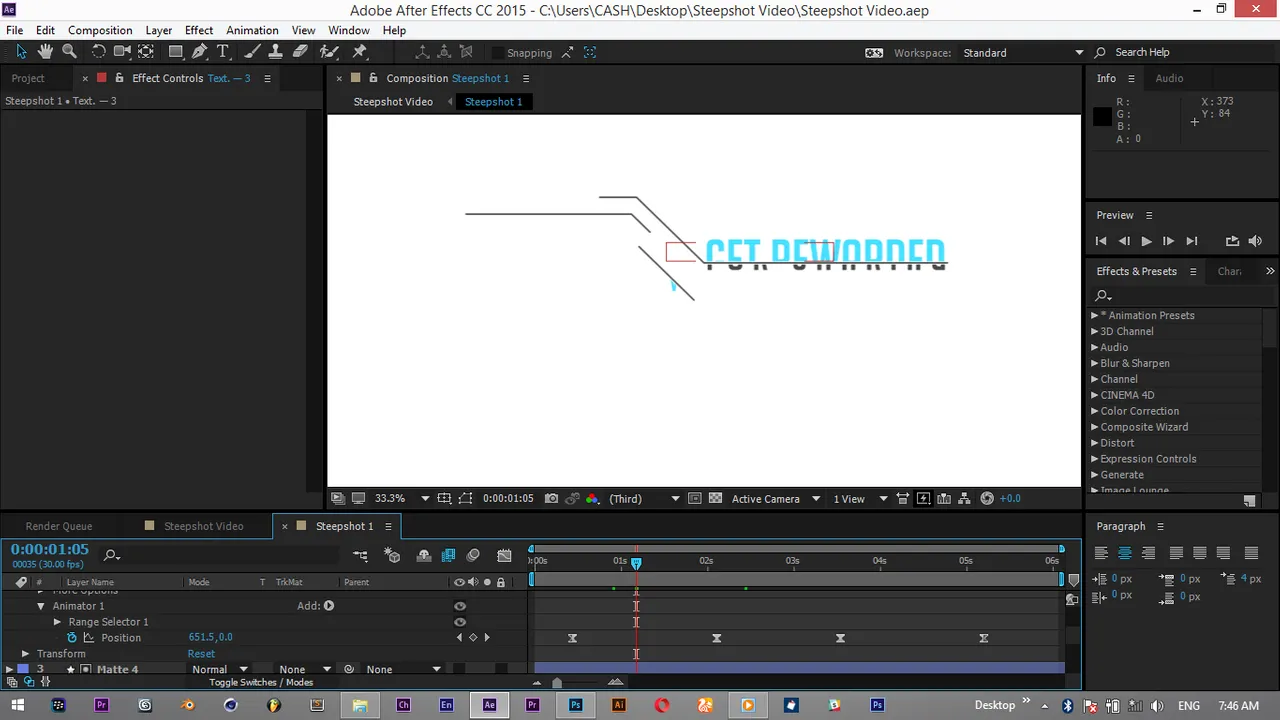Screen dimensions: 1280x720
Task: Expand the Range Selector 1 group
Action: (57, 622)
